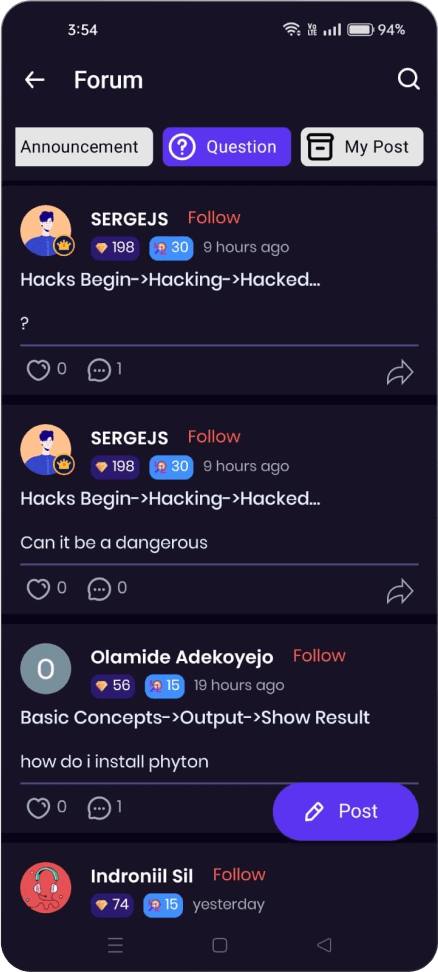This screenshot has width=438, height=972.
Task: Like the 'Can it be a dangerous' post
Action: (x=38, y=589)
